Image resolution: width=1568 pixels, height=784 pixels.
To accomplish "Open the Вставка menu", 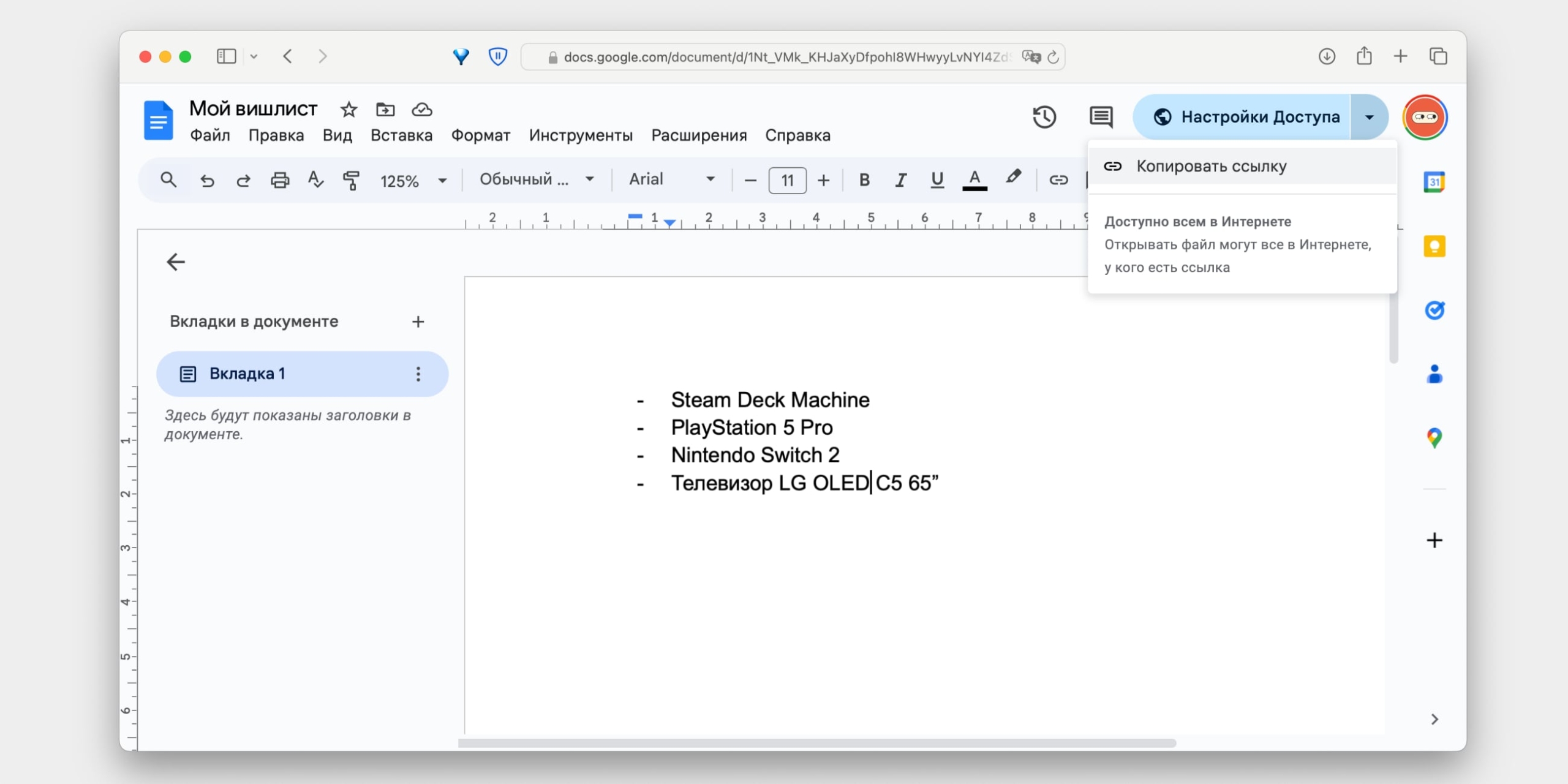I will (401, 135).
